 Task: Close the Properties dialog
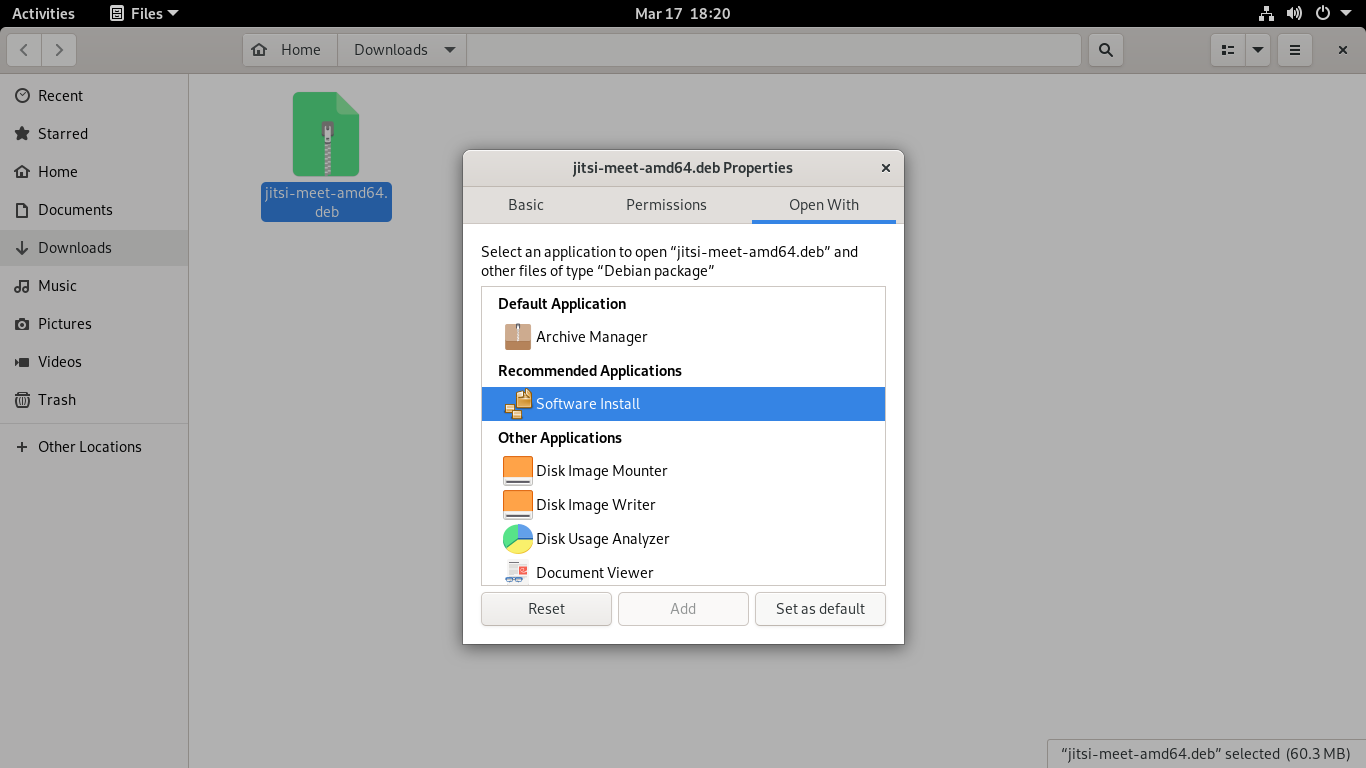[885, 168]
